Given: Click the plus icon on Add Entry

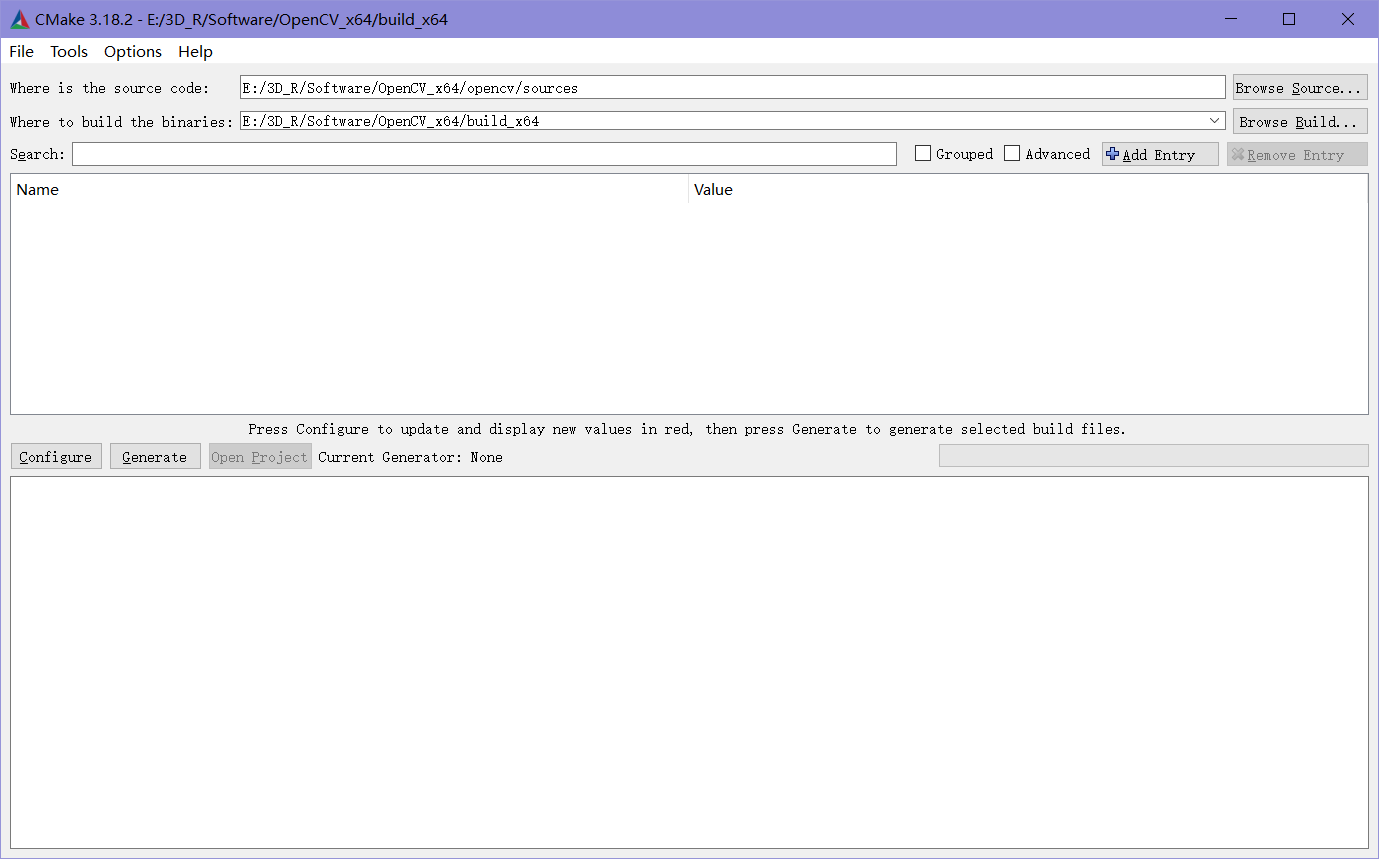Looking at the screenshot, I should pyautogui.click(x=1112, y=154).
